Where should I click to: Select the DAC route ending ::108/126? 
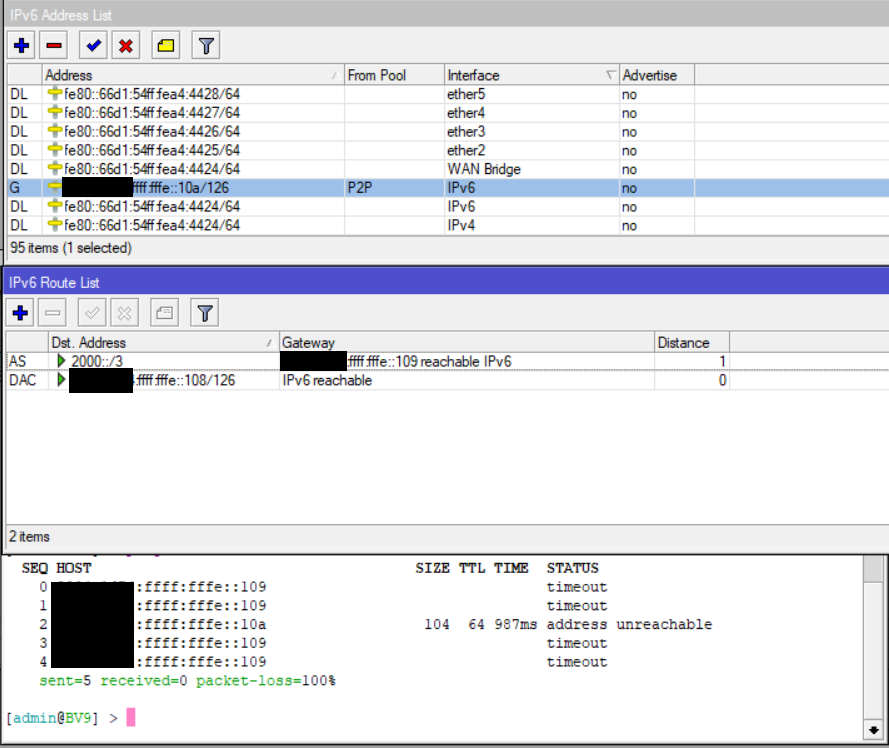coord(448,380)
